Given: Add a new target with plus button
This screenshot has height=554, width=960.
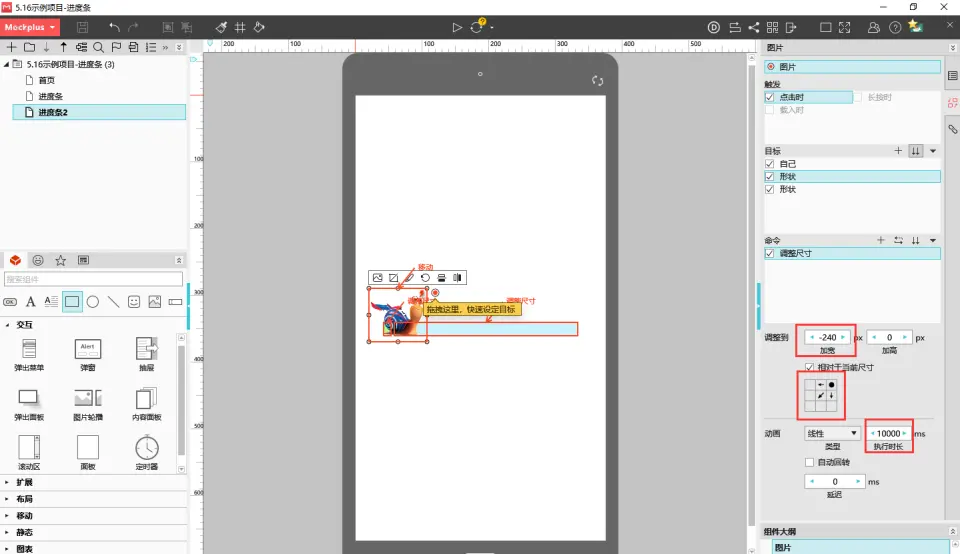Looking at the screenshot, I should [898, 151].
